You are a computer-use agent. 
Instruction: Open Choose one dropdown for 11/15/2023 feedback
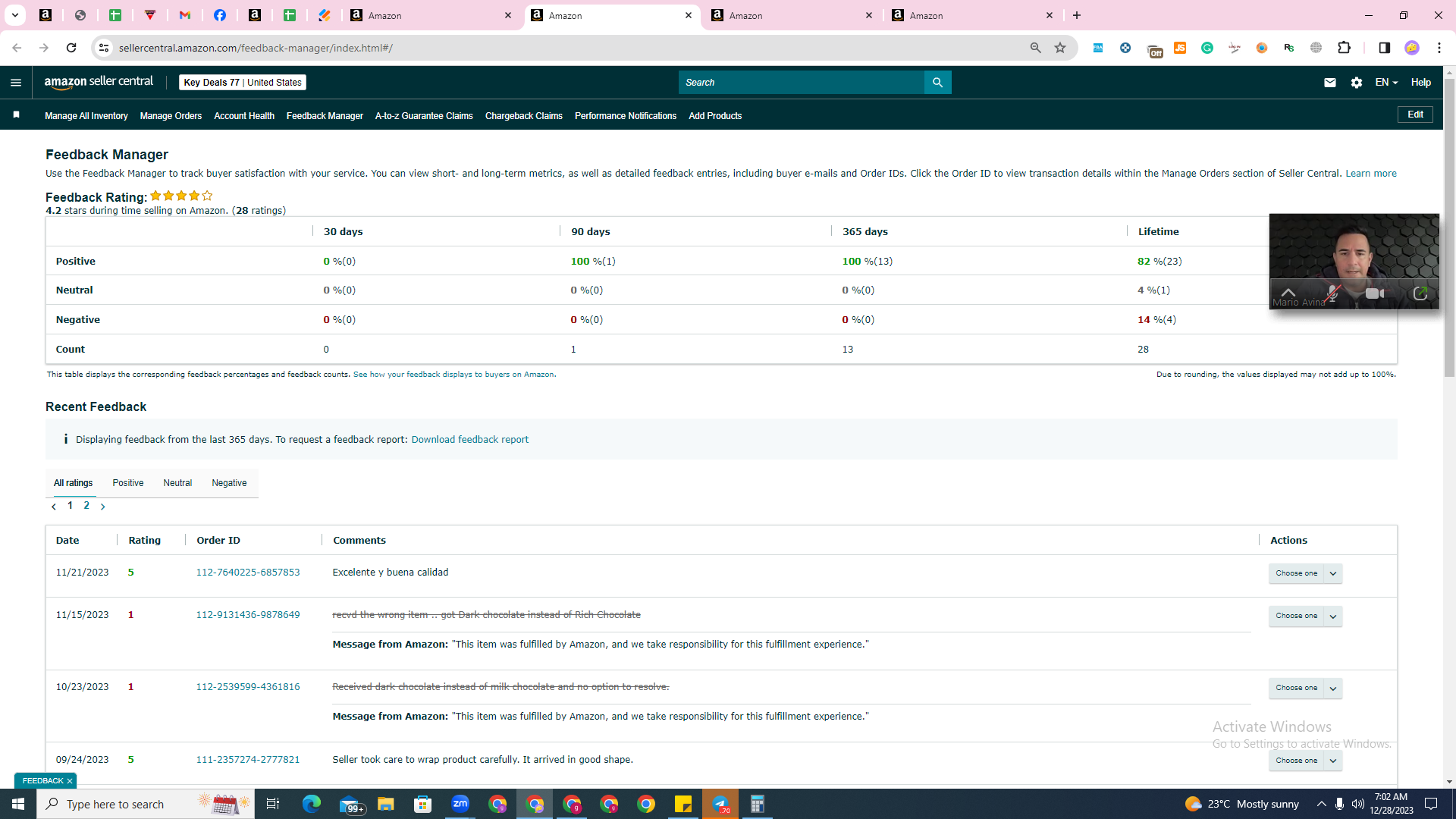click(1305, 616)
